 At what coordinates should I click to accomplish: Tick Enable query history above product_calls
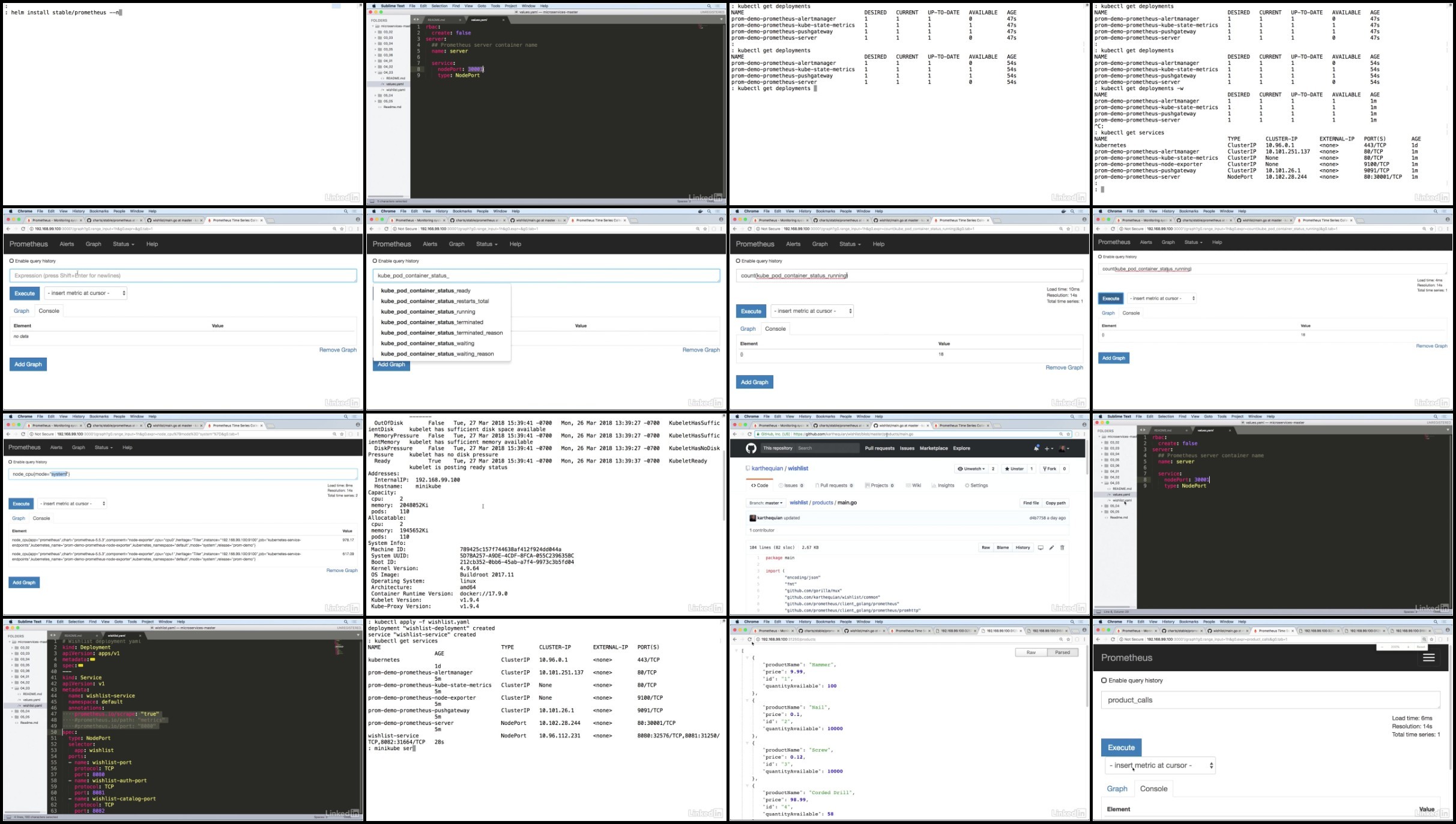[1104, 681]
